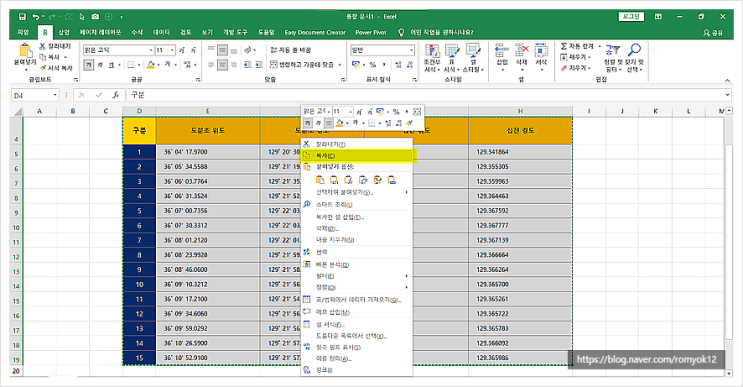The height and width of the screenshot is (387, 743).
Task: Click the last paste option icon in context menu
Action: (391, 180)
